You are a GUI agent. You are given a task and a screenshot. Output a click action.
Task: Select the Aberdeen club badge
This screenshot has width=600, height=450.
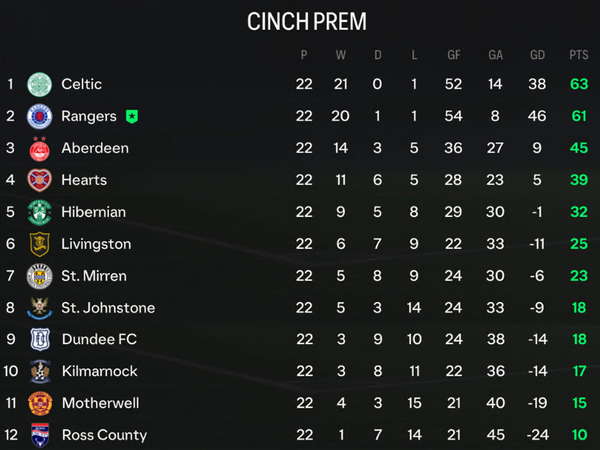[x=39, y=148]
